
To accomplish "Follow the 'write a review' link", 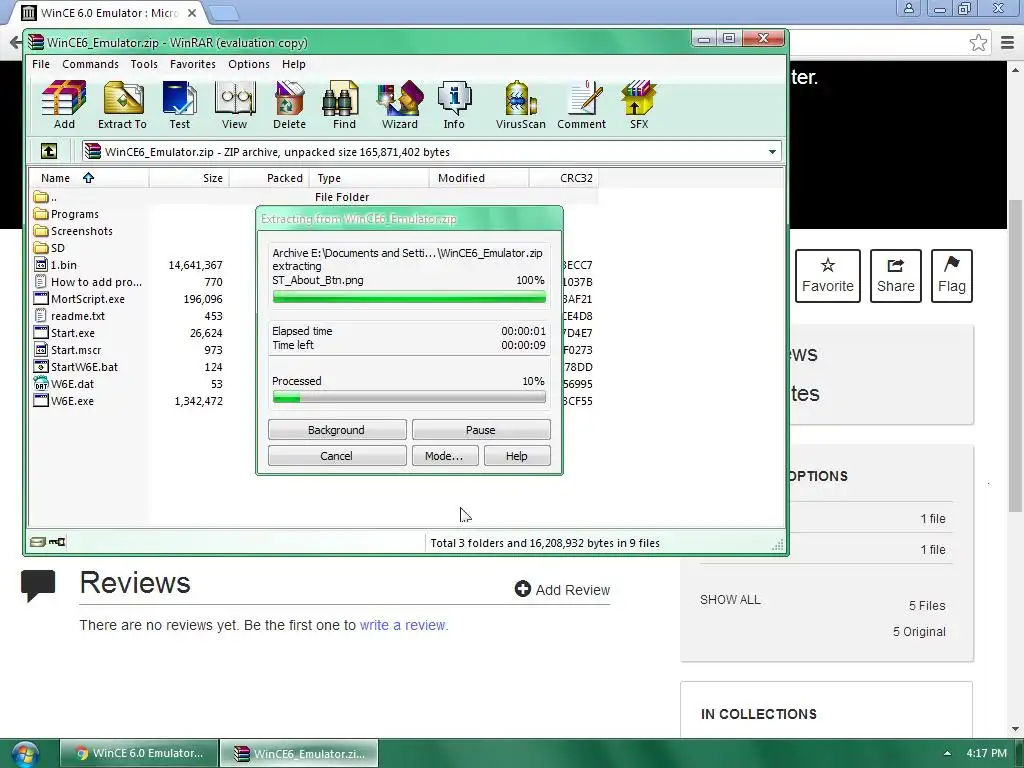I will [403, 625].
